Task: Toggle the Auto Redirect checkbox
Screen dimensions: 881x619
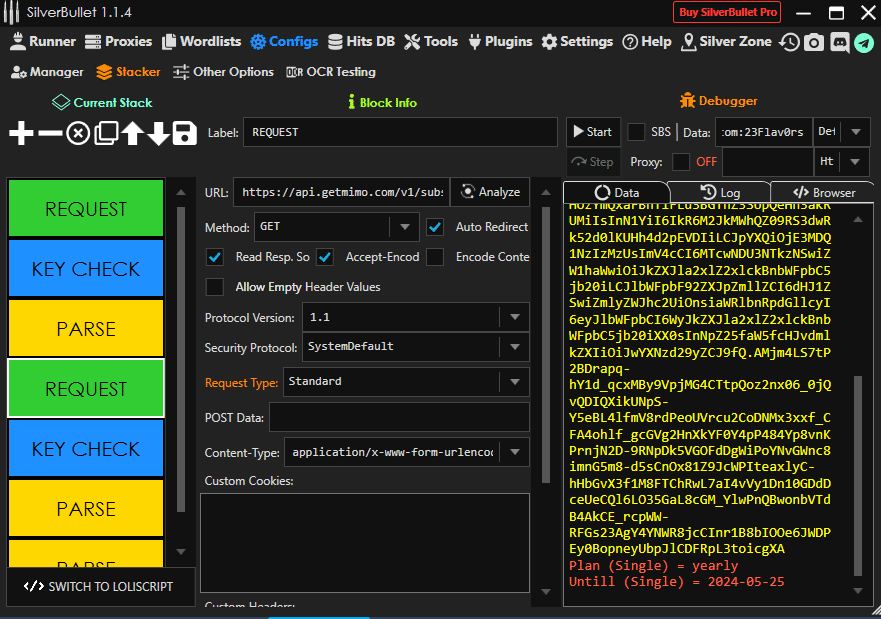Action: coord(435,227)
